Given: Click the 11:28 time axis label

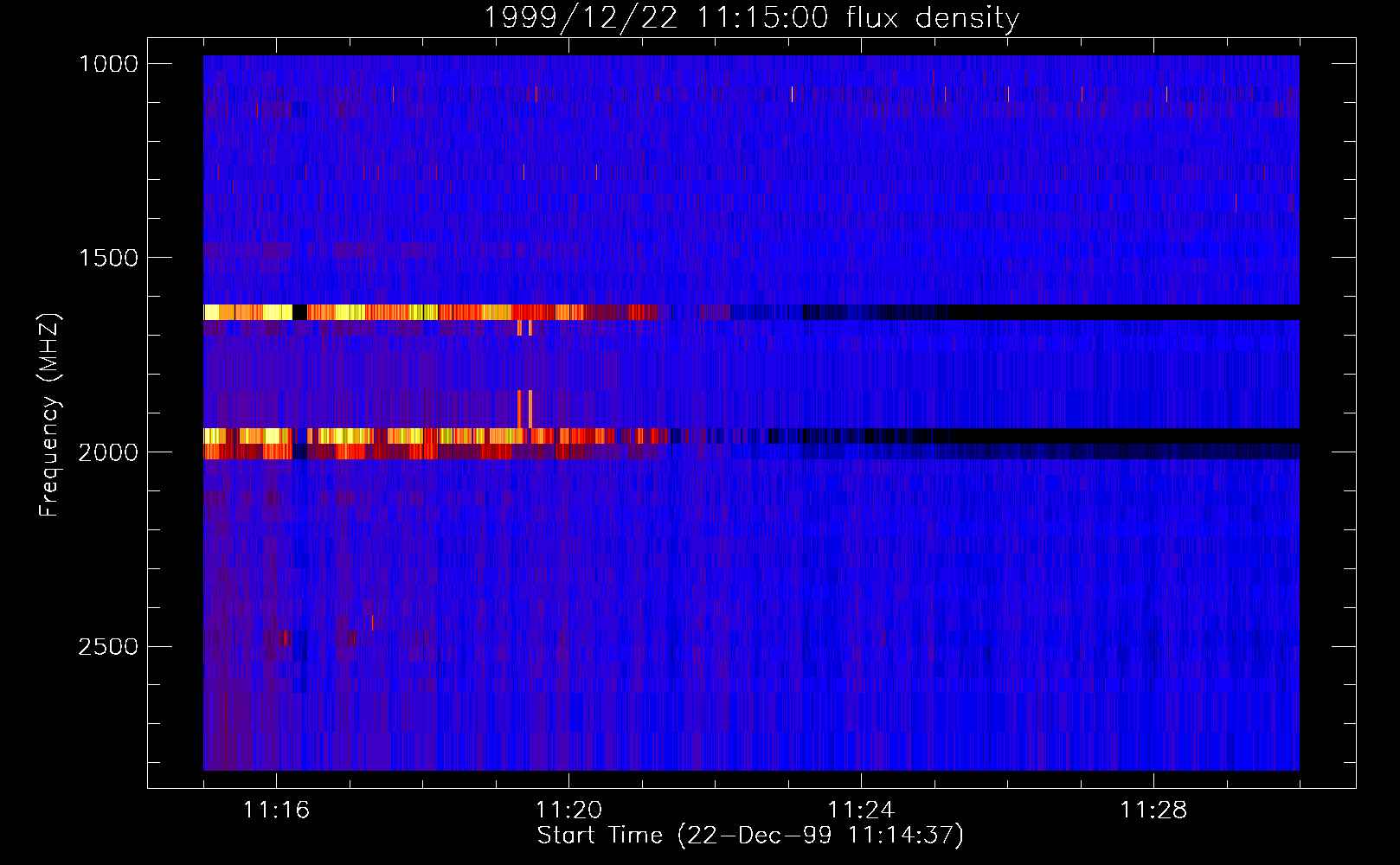Looking at the screenshot, I should (1153, 810).
